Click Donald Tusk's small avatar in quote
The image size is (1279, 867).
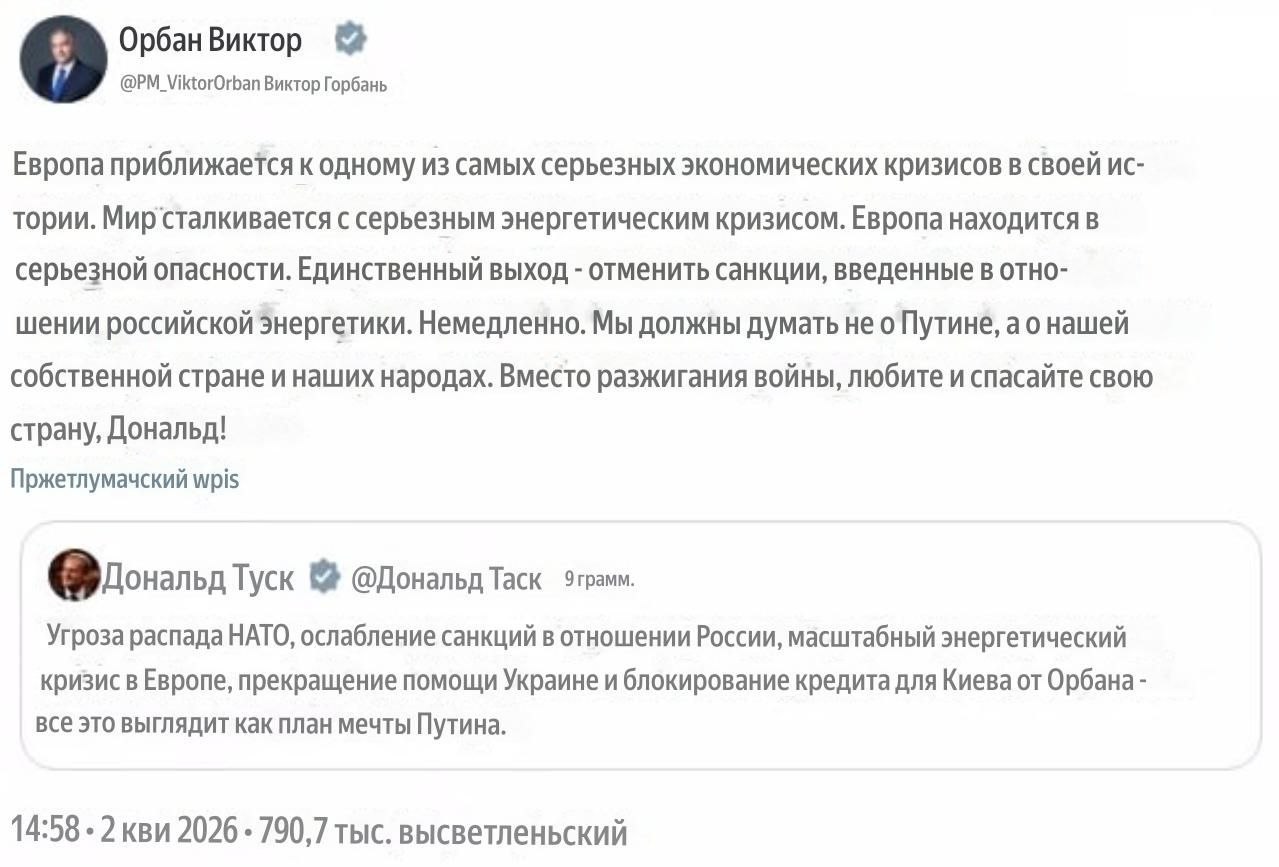coord(75,574)
